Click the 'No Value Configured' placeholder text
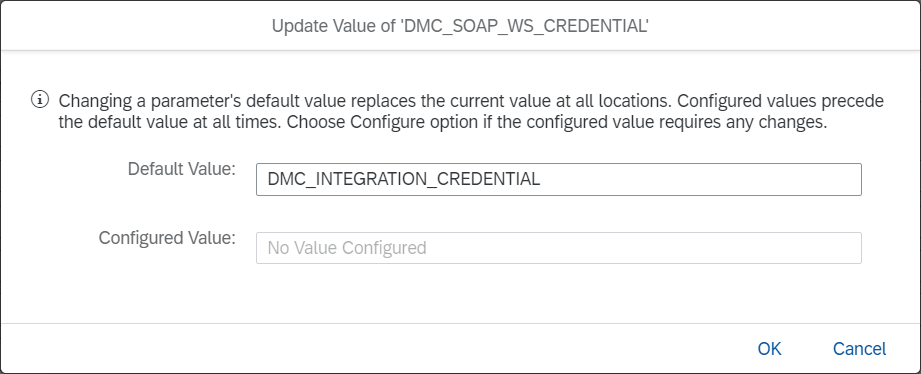921x374 pixels. pos(347,248)
